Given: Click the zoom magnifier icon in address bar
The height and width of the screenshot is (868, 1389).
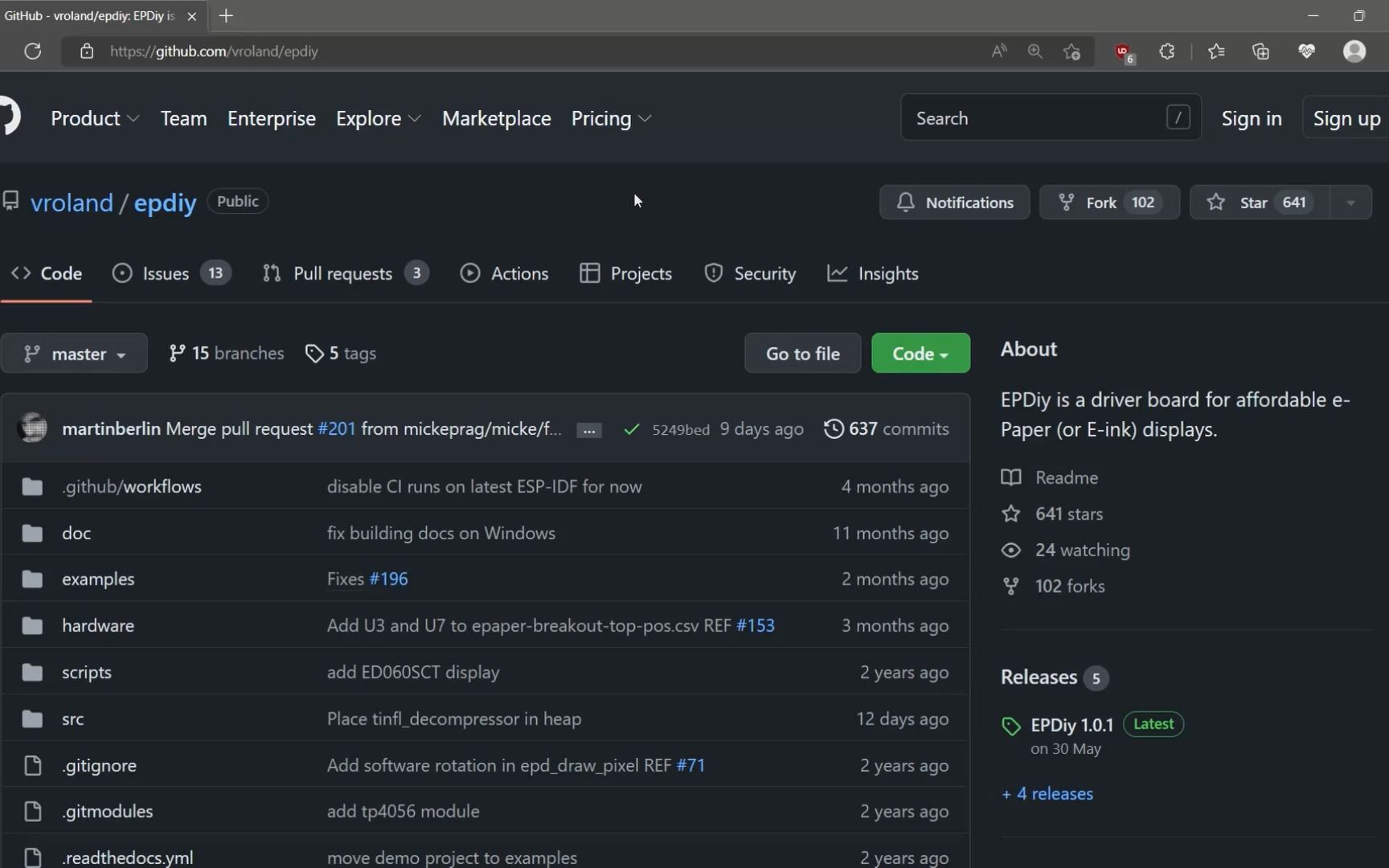Looking at the screenshot, I should pyautogui.click(x=1035, y=51).
